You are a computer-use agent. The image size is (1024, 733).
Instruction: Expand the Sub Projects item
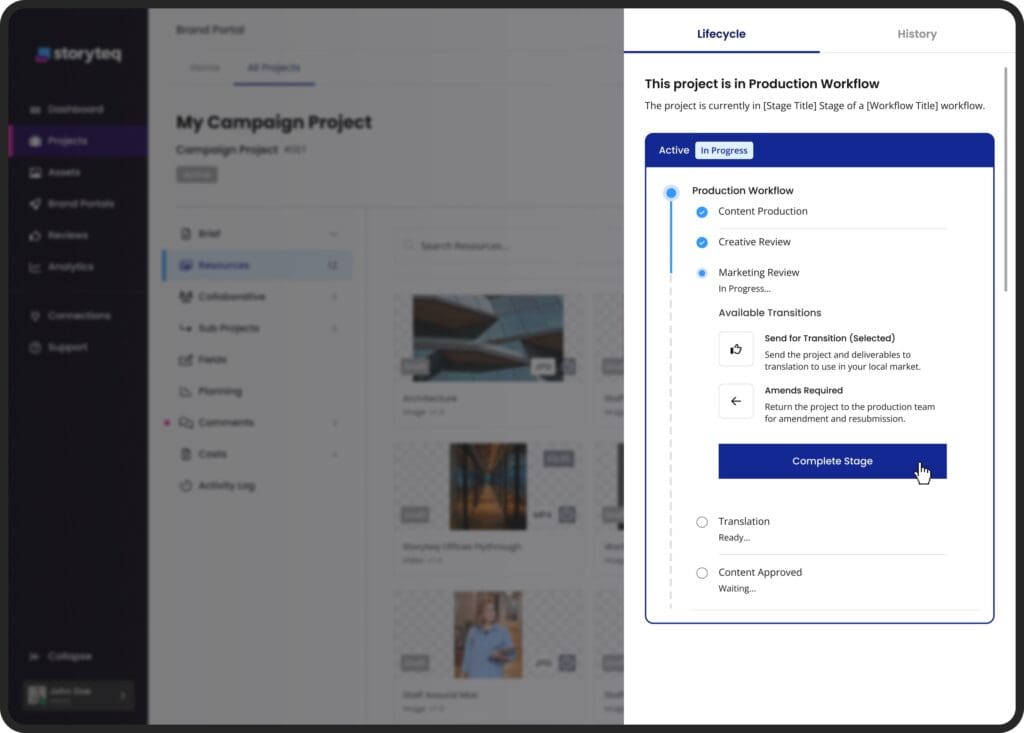[x=334, y=328]
